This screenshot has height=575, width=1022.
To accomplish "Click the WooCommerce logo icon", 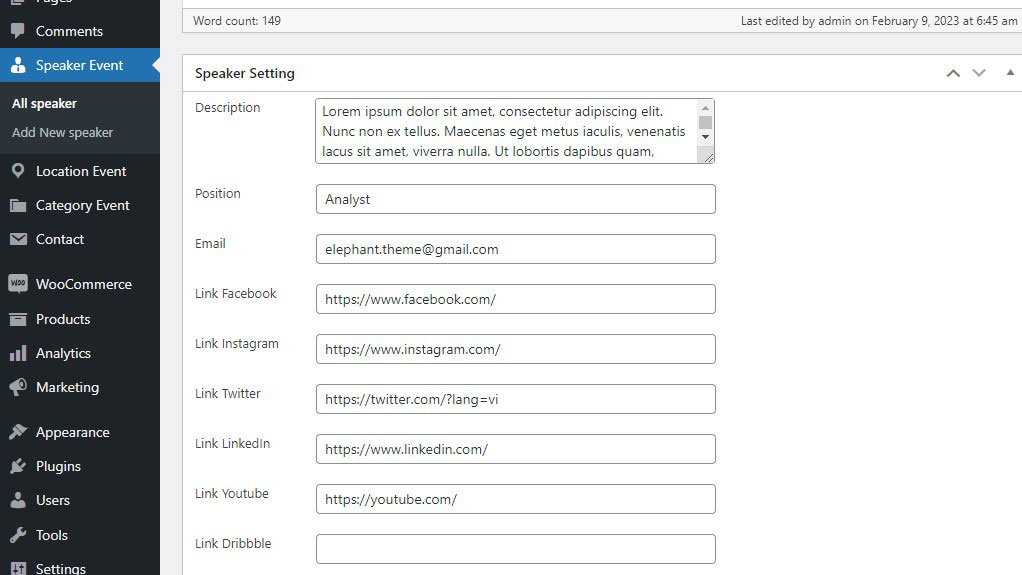I will click(x=18, y=284).
